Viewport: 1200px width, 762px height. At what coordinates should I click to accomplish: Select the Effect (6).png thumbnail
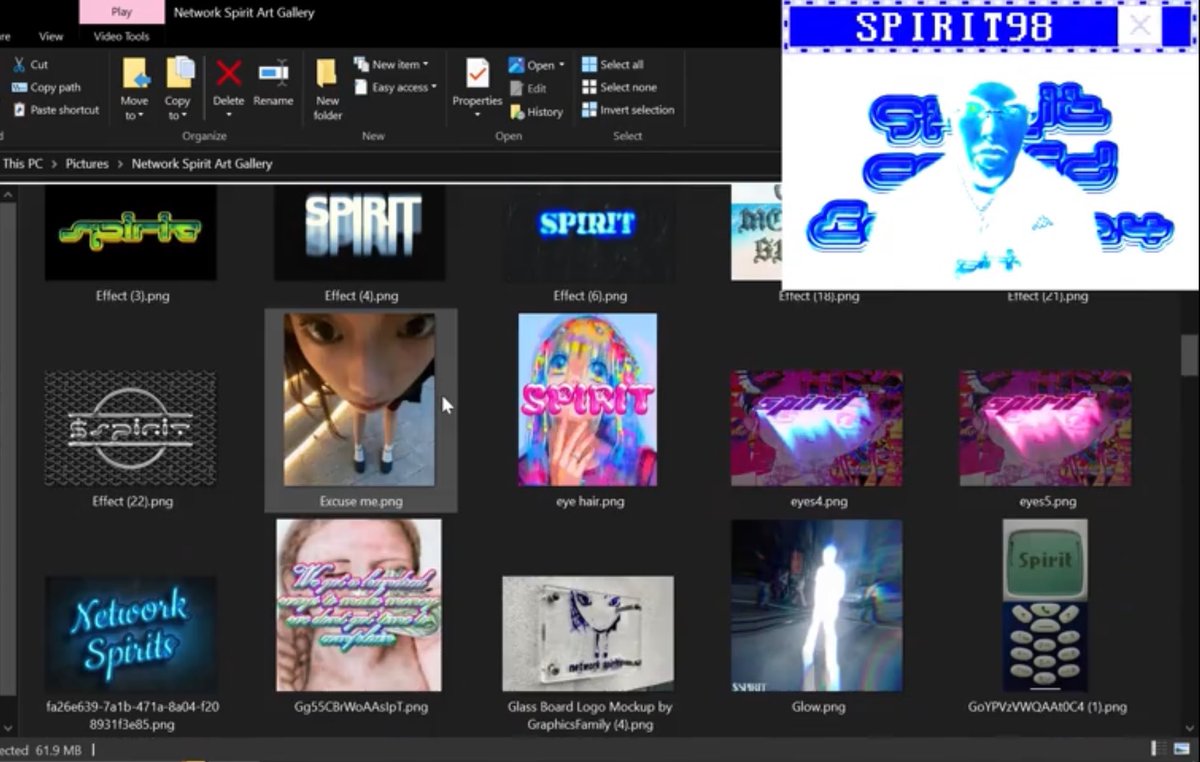click(x=589, y=232)
